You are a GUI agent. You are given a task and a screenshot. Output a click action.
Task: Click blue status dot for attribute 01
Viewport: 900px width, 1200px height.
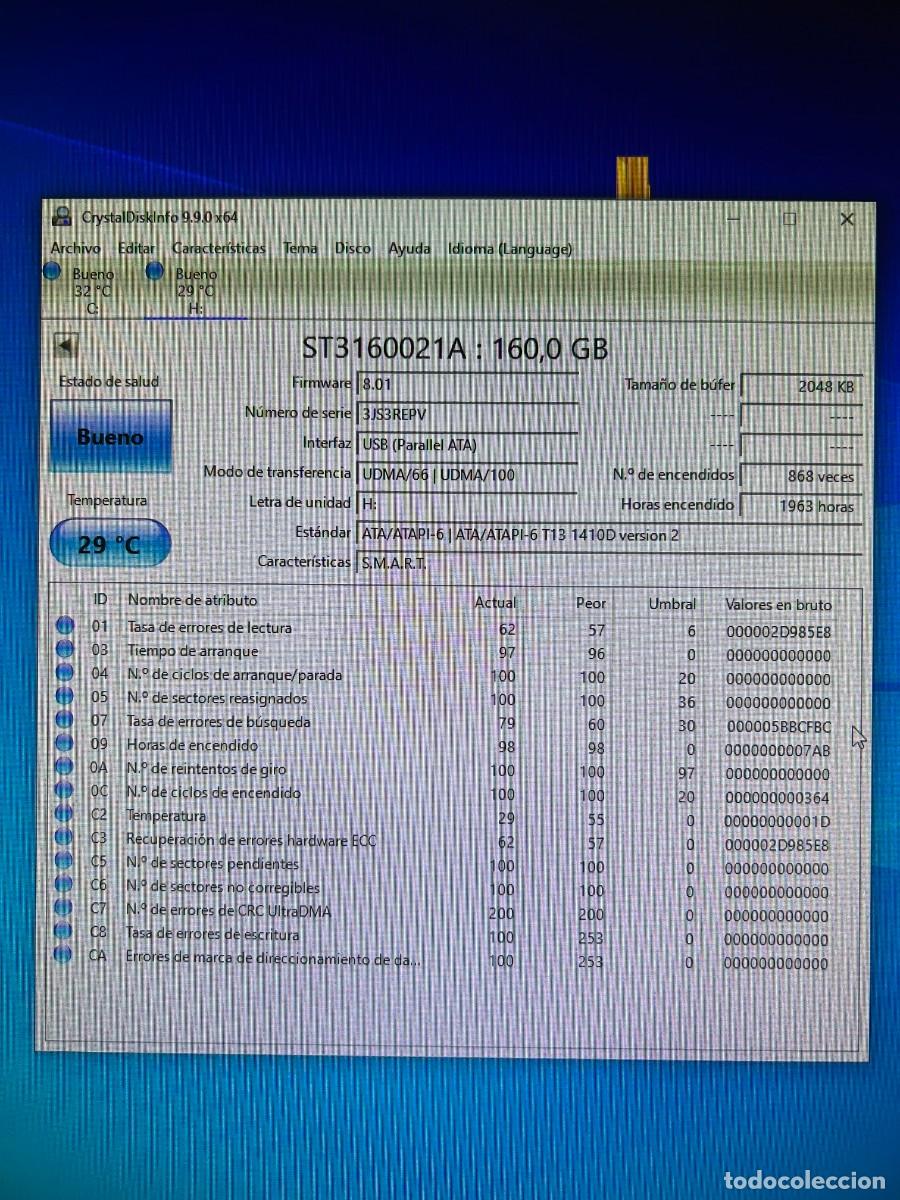coord(65,626)
